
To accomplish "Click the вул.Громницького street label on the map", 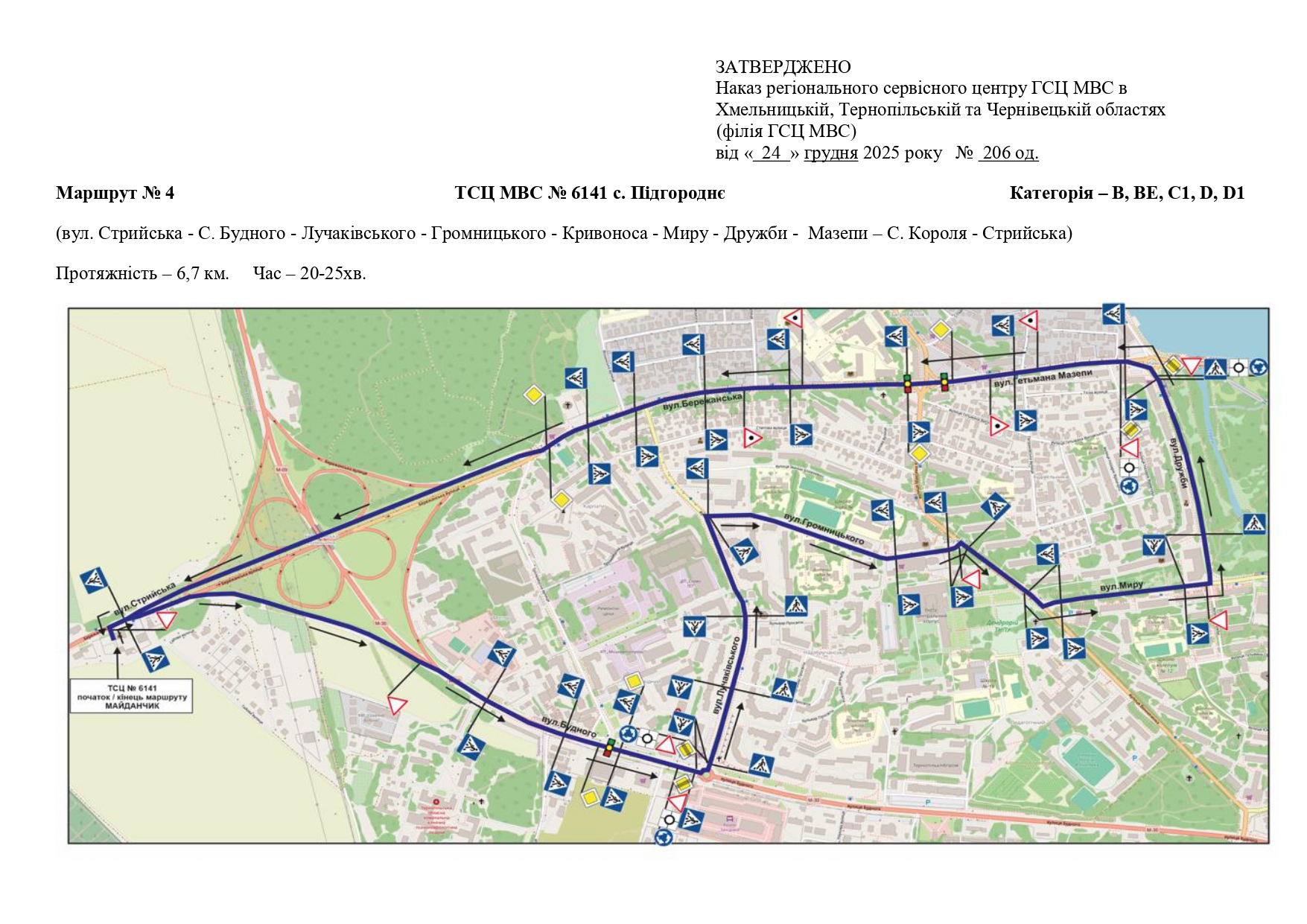I will pos(824,528).
